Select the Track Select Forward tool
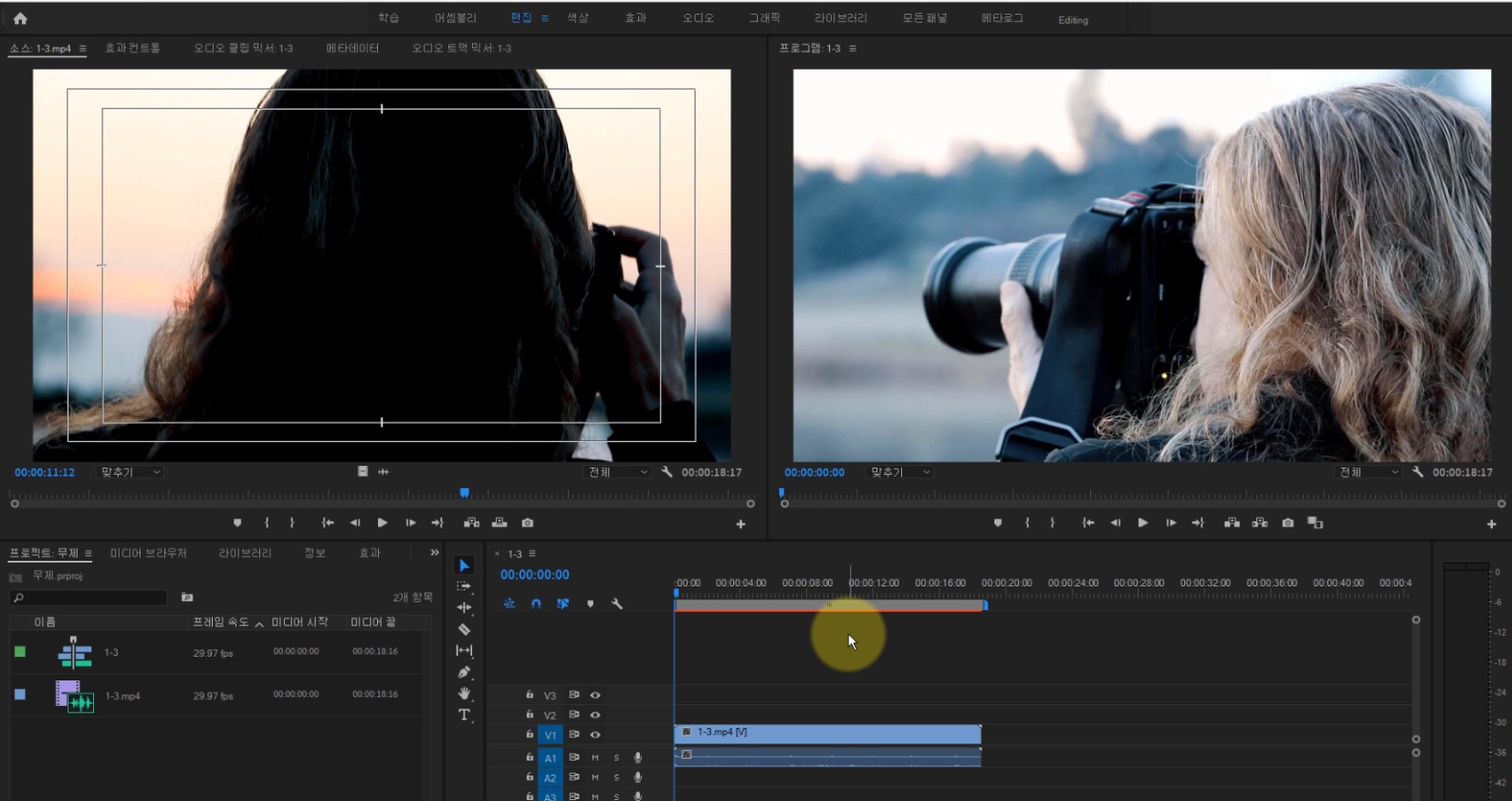Screen dimensions: 1512x801 464,586
